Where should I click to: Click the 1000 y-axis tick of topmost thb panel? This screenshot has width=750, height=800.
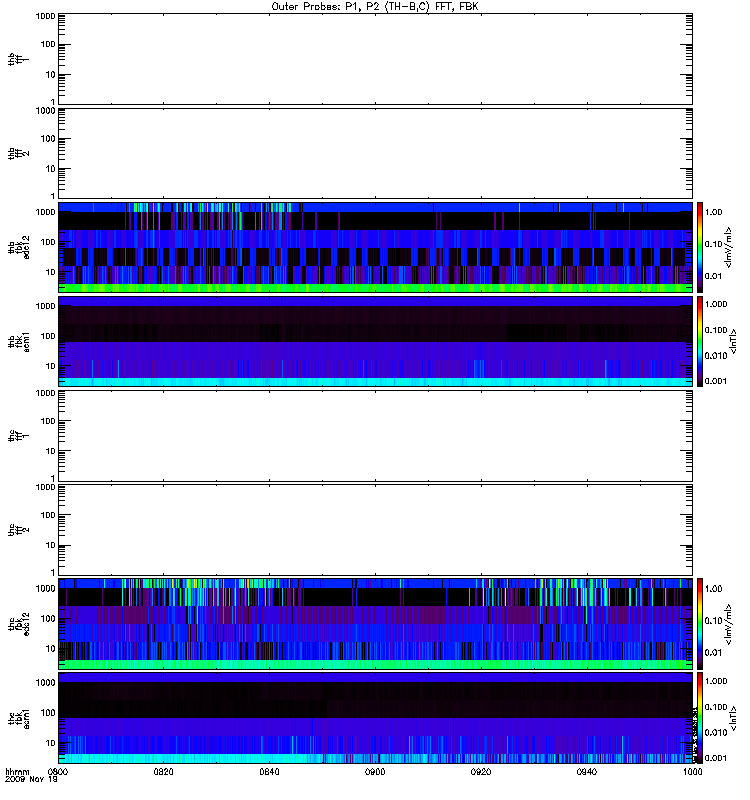[45, 16]
